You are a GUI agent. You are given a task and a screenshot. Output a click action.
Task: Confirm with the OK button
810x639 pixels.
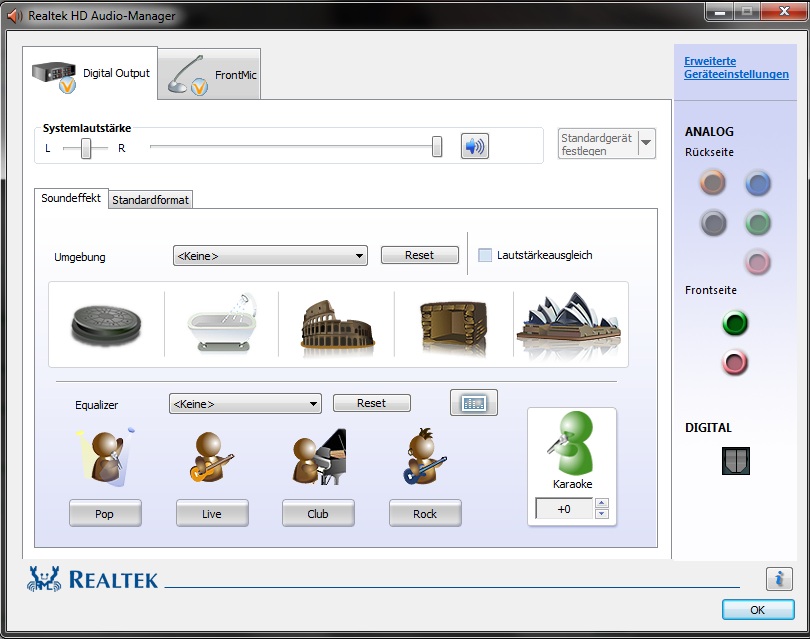pyautogui.click(x=758, y=610)
